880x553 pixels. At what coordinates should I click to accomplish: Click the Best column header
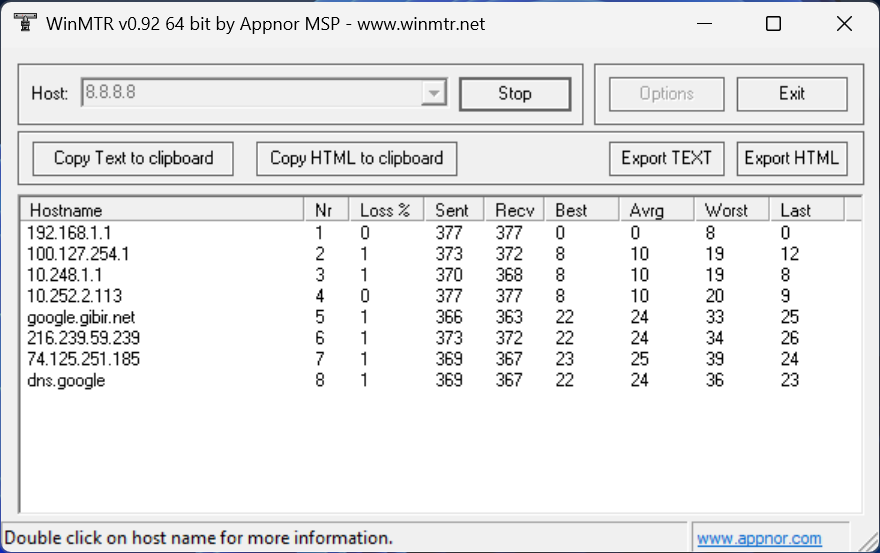[x=582, y=210]
